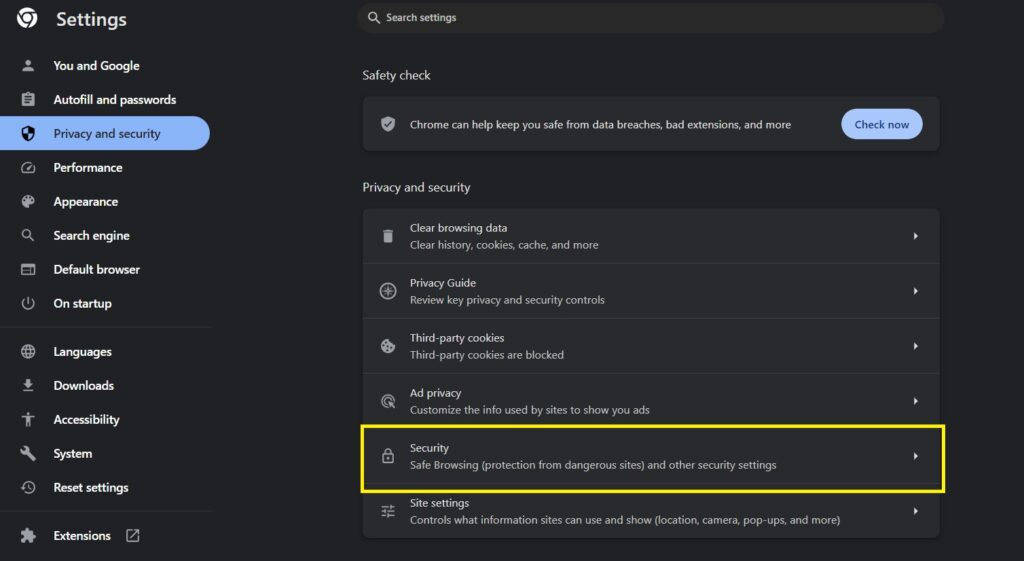Click the puzzle piece icon for Extensions
Screen dimensions: 1024x561
click(x=27, y=536)
